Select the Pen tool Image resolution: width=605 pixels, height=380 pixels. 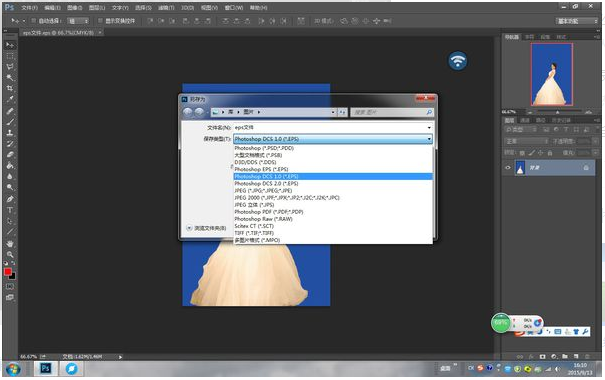[x=10, y=199]
